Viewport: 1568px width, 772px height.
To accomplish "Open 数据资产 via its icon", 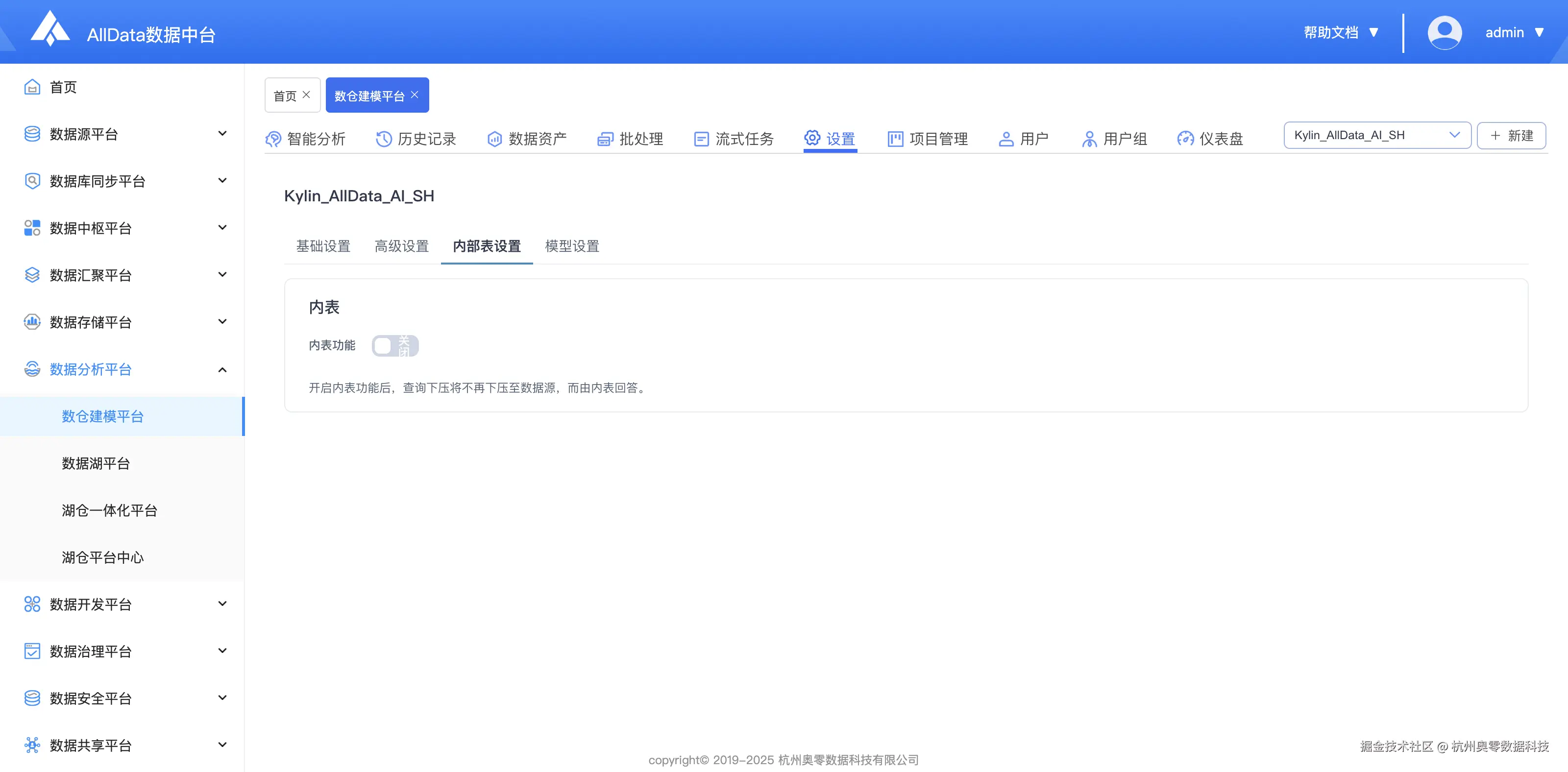I will 494,138.
